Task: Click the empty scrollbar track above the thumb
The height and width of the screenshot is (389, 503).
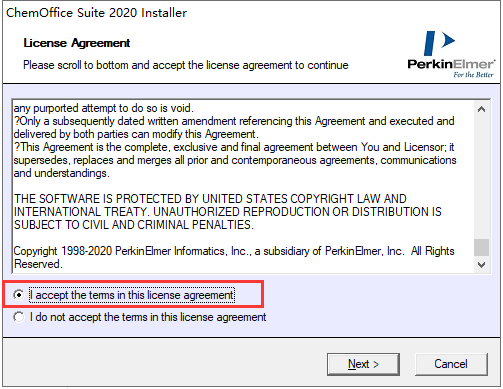Action: (481, 178)
